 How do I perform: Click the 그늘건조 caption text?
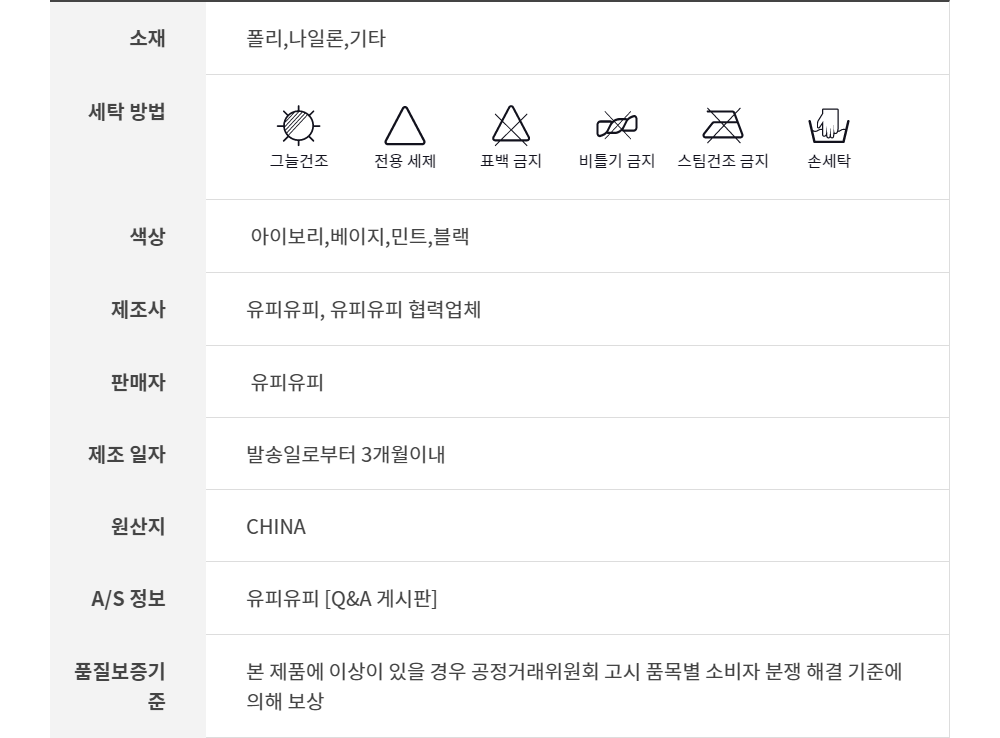(x=298, y=161)
